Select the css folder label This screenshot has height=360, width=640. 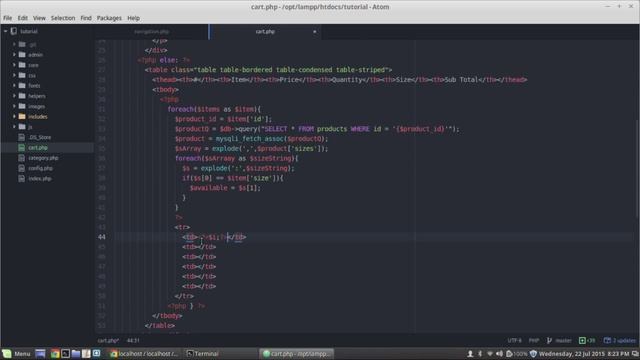(32, 76)
